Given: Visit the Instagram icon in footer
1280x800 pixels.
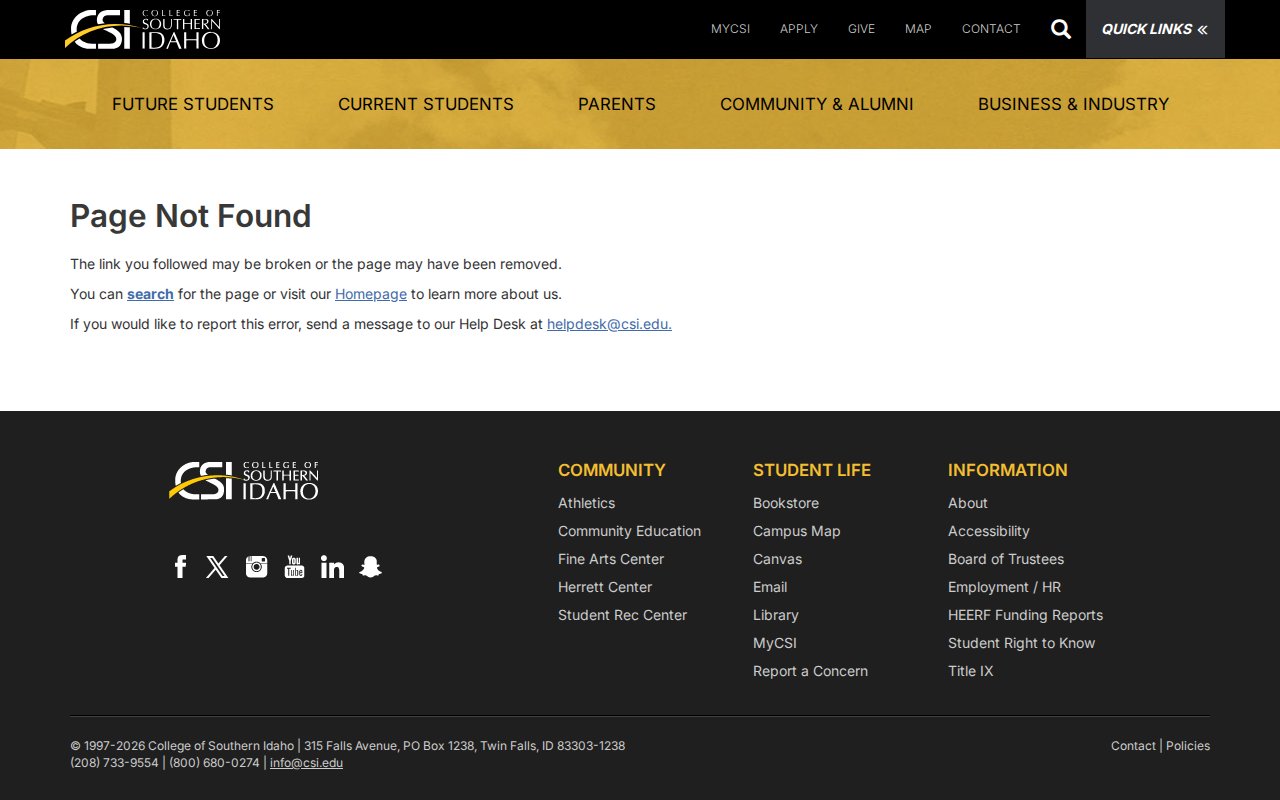Looking at the screenshot, I should [x=256, y=567].
